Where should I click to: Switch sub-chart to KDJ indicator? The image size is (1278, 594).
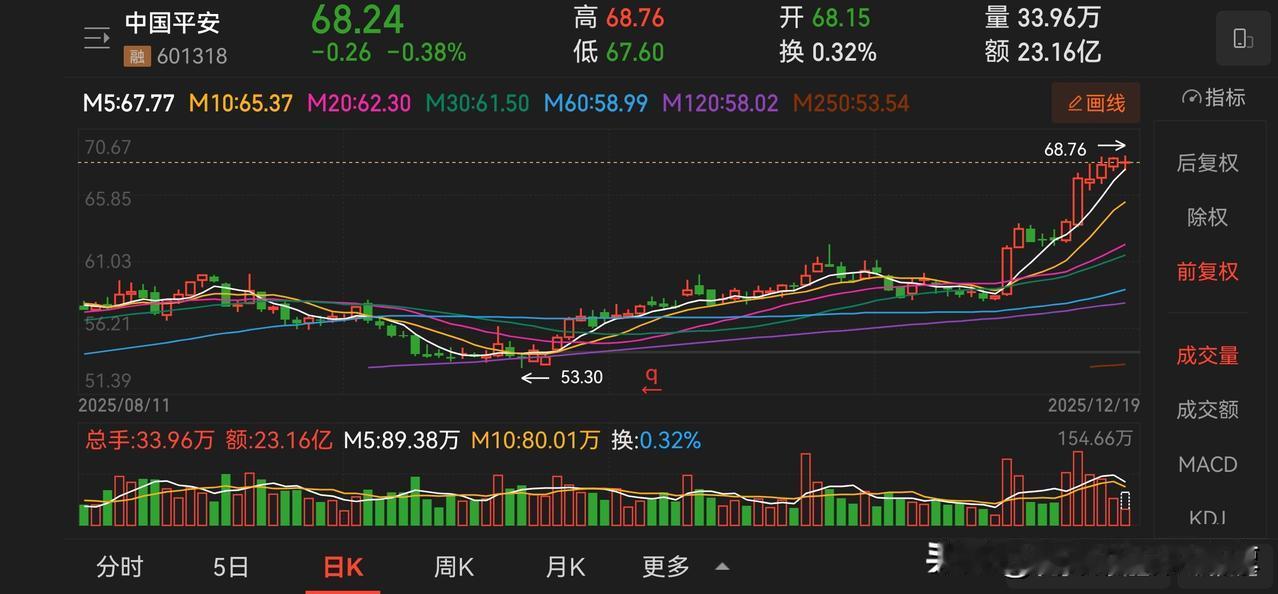(1207, 518)
